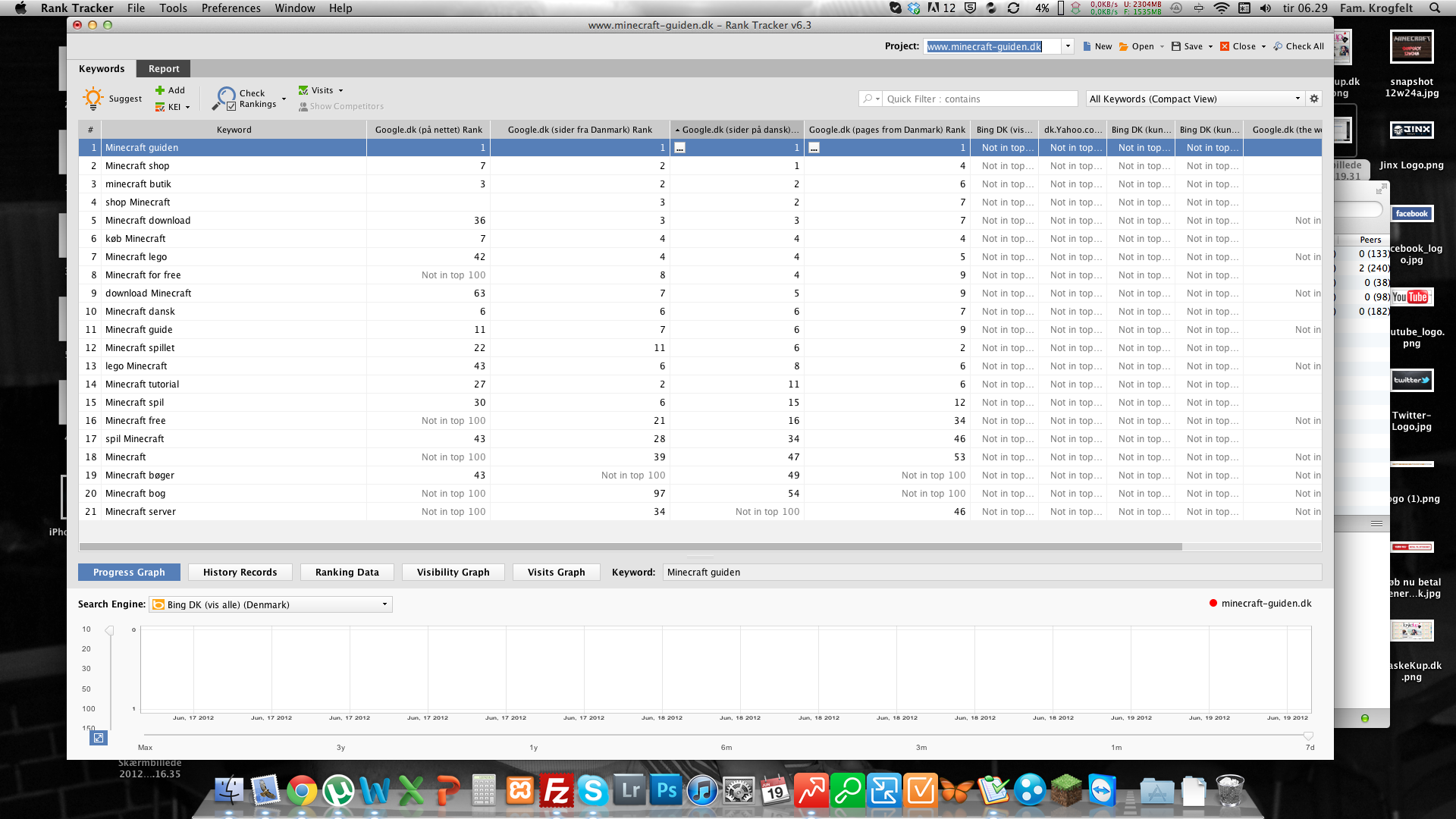Screen dimensions: 1456x819
Task: Switch to the Ranking Data tab
Action: coord(347,572)
